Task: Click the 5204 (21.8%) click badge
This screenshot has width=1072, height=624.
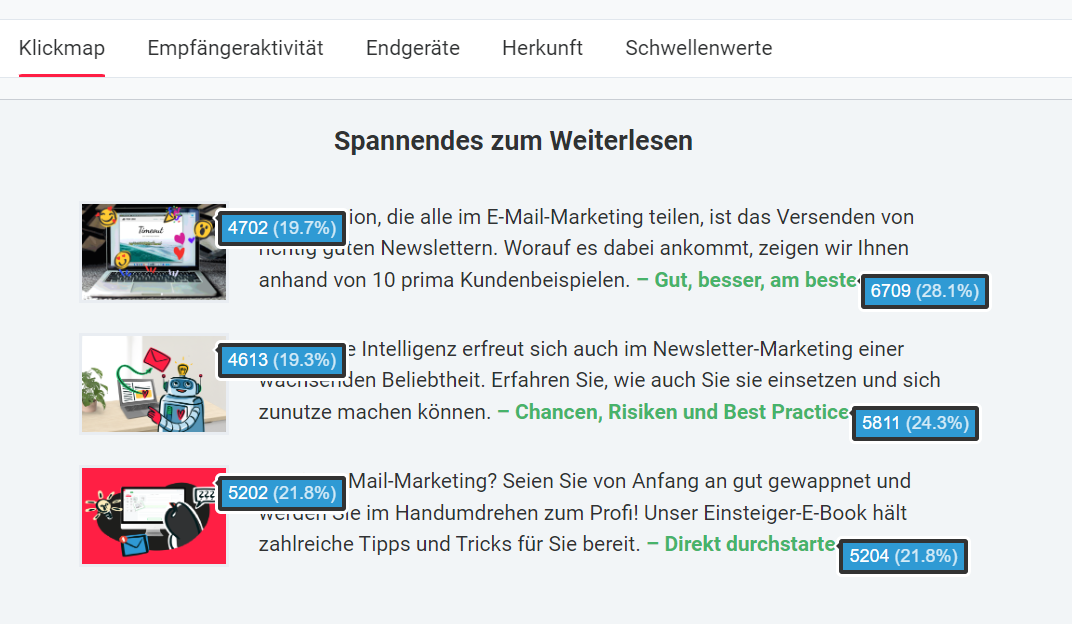Action: (x=903, y=555)
